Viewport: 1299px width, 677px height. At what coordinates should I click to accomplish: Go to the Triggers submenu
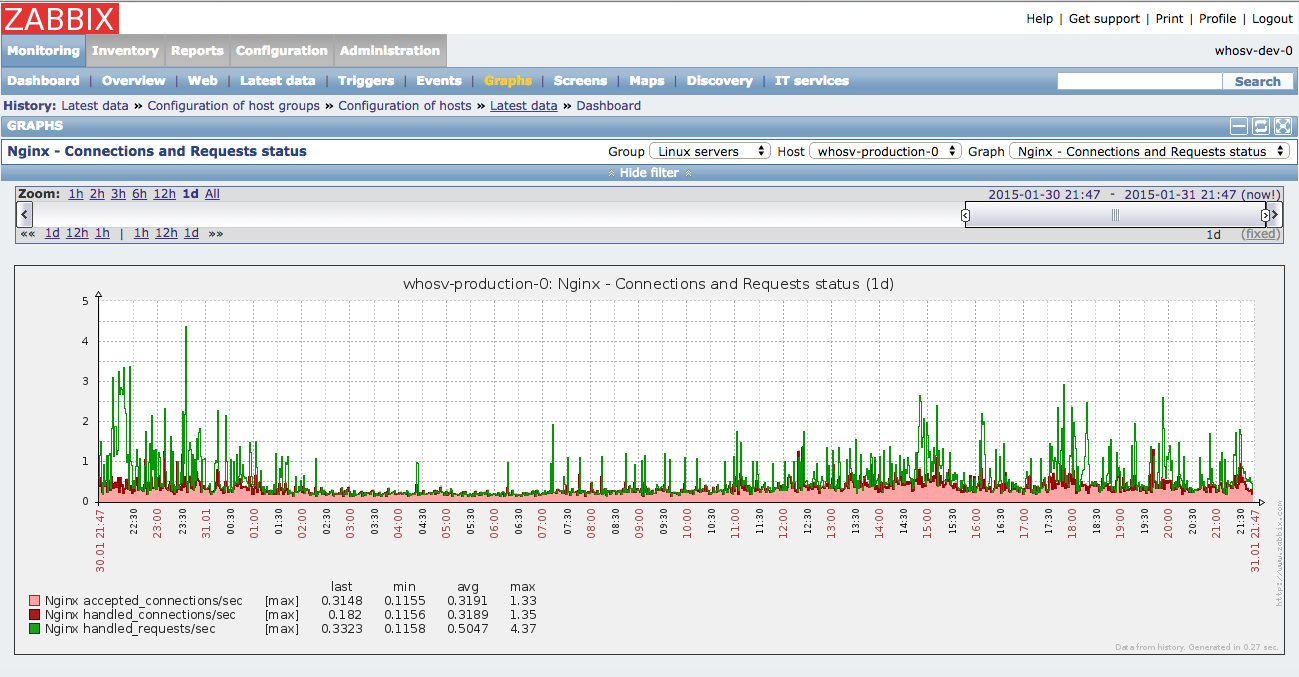click(x=366, y=81)
